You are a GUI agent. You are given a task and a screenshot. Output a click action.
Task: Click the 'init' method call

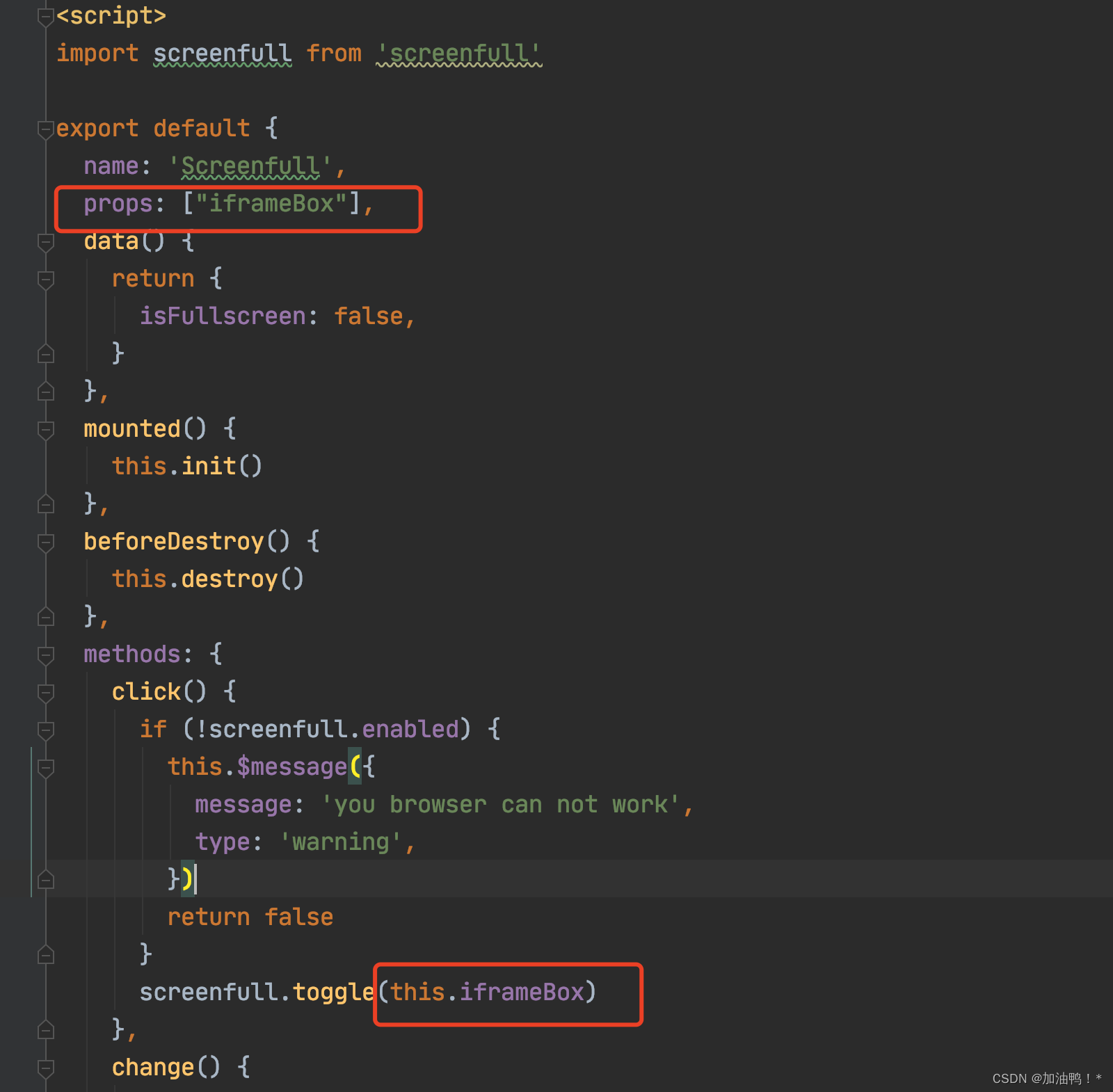tap(209, 466)
